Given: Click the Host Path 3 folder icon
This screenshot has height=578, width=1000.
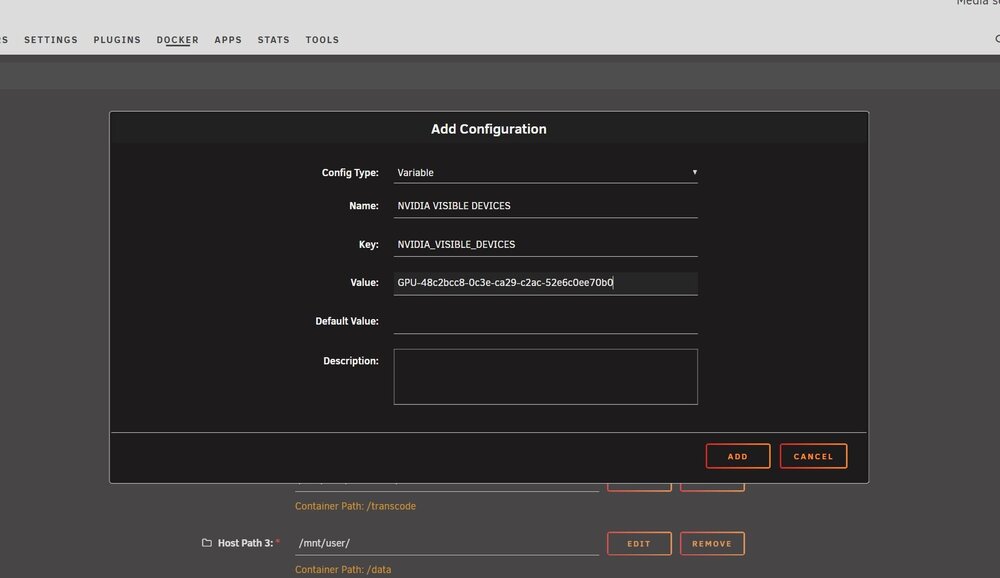Looking at the screenshot, I should point(207,543).
